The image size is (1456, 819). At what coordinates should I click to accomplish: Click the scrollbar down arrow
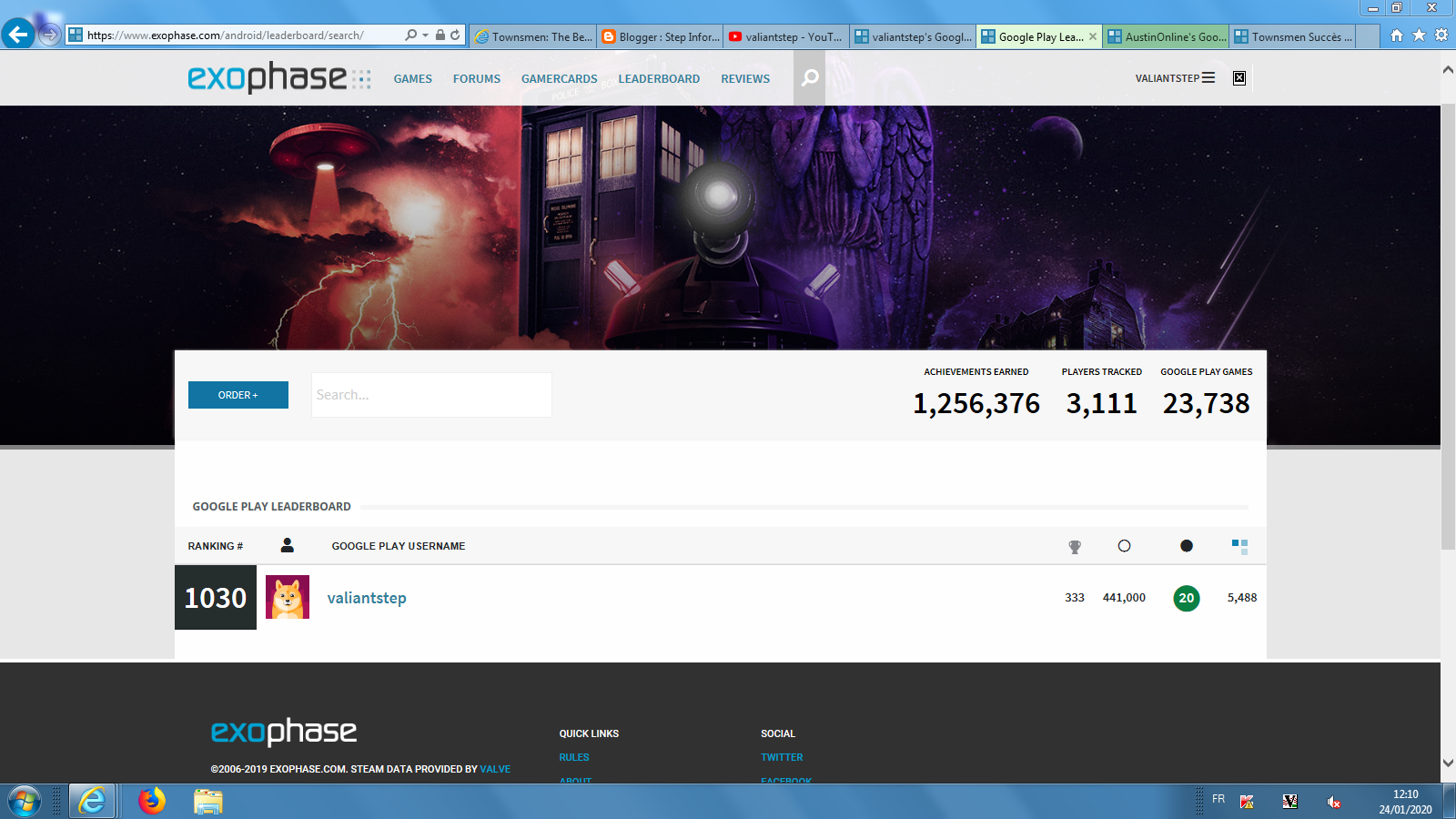click(1448, 763)
